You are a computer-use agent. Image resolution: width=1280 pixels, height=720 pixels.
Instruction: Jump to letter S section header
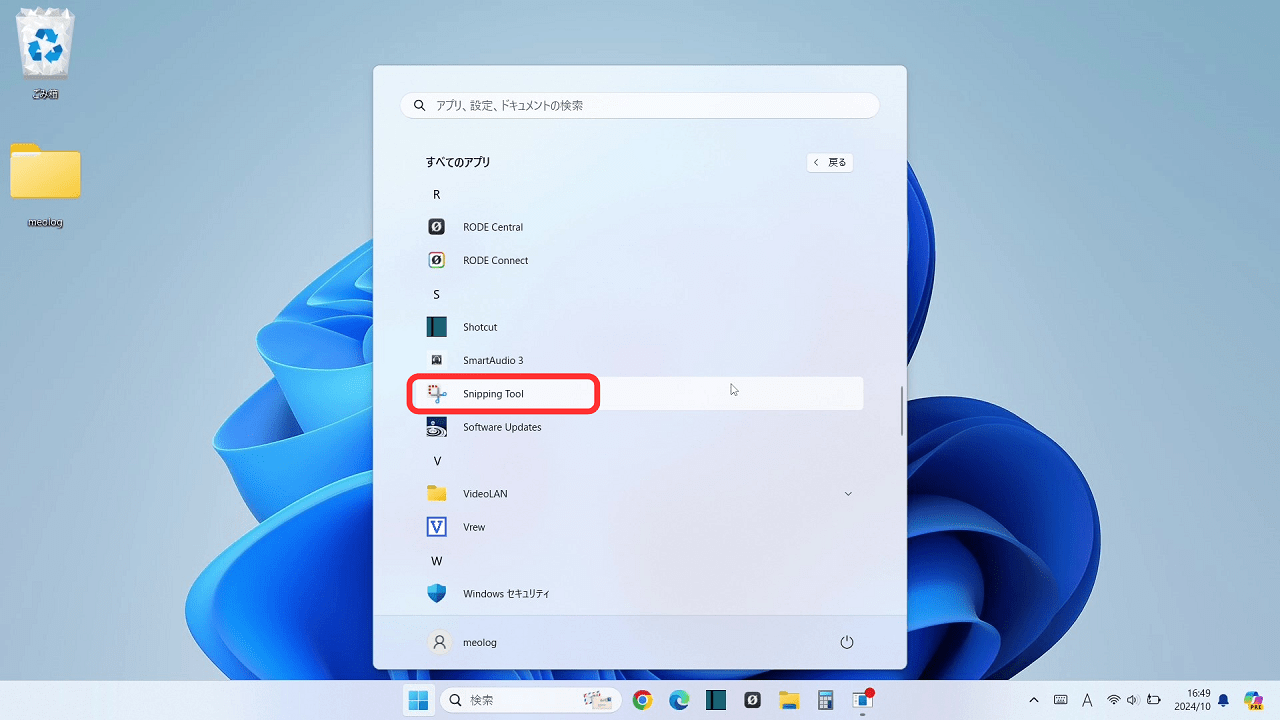click(x=436, y=294)
